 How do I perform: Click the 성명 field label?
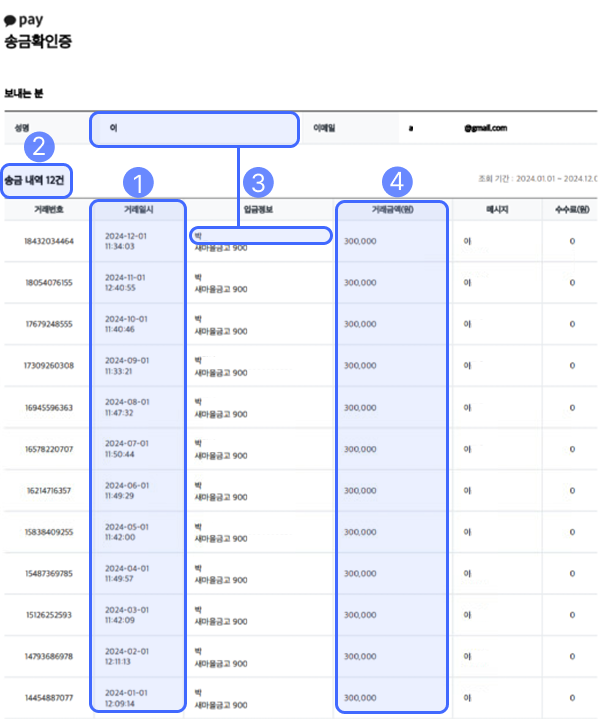(x=22, y=128)
